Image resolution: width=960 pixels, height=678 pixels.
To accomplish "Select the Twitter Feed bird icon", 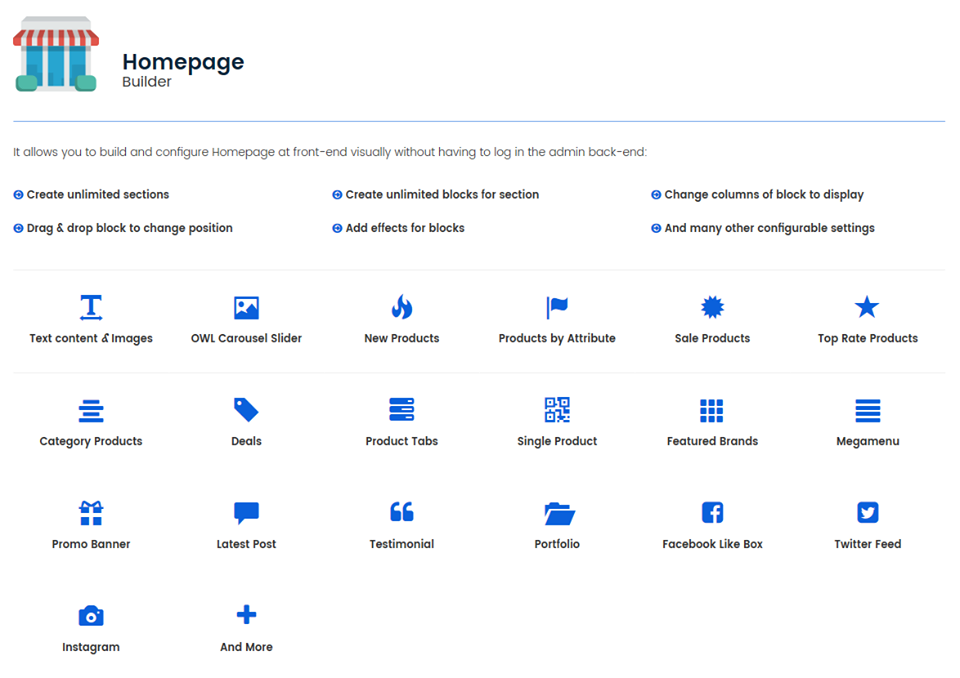I will 868,512.
